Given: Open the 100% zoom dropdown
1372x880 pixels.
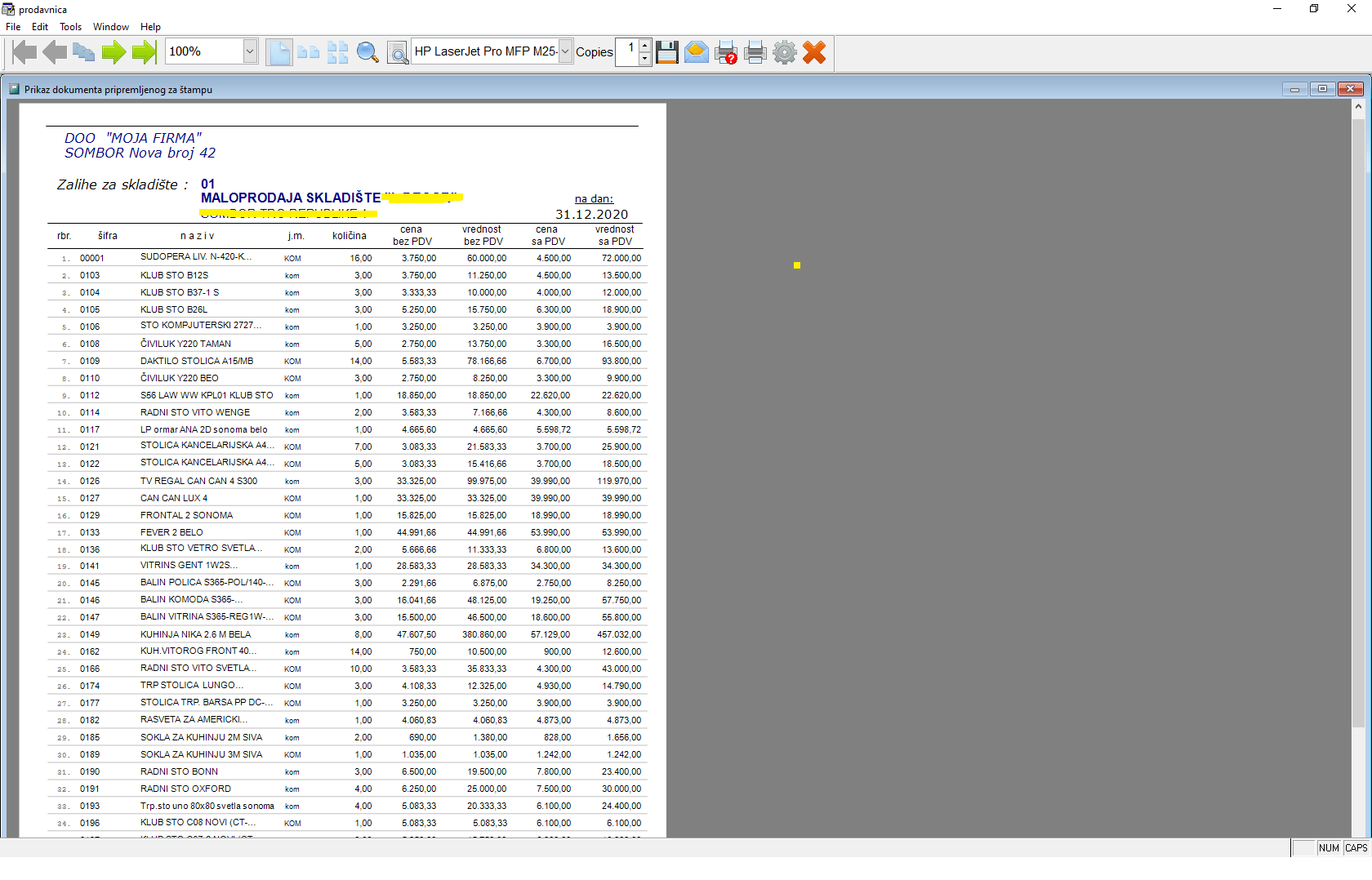Looking at the screenshot, I should pyautogui.click(x=250, y=51).
